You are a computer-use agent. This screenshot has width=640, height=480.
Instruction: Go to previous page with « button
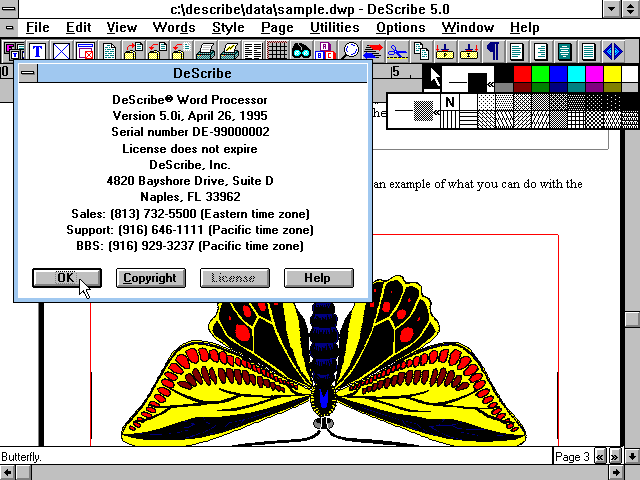600,456
